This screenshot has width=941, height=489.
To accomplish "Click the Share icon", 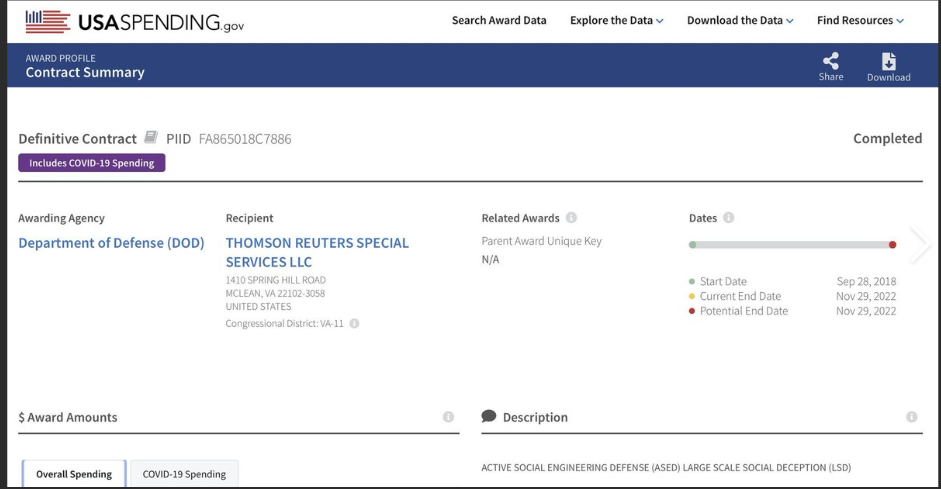I will (x=830, y=61).
